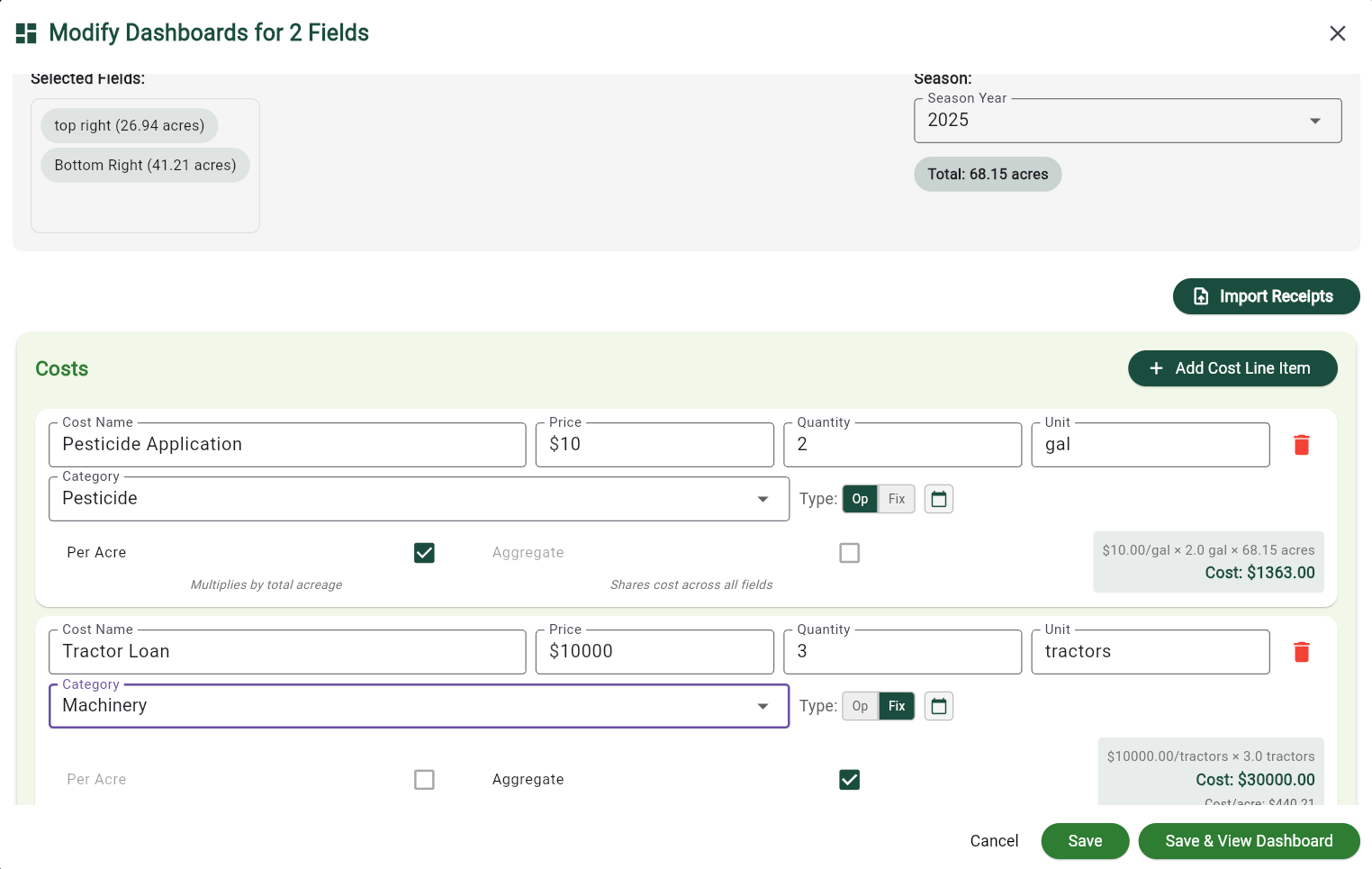Disable Aggregate for Tractor Loan

point(849,779)
